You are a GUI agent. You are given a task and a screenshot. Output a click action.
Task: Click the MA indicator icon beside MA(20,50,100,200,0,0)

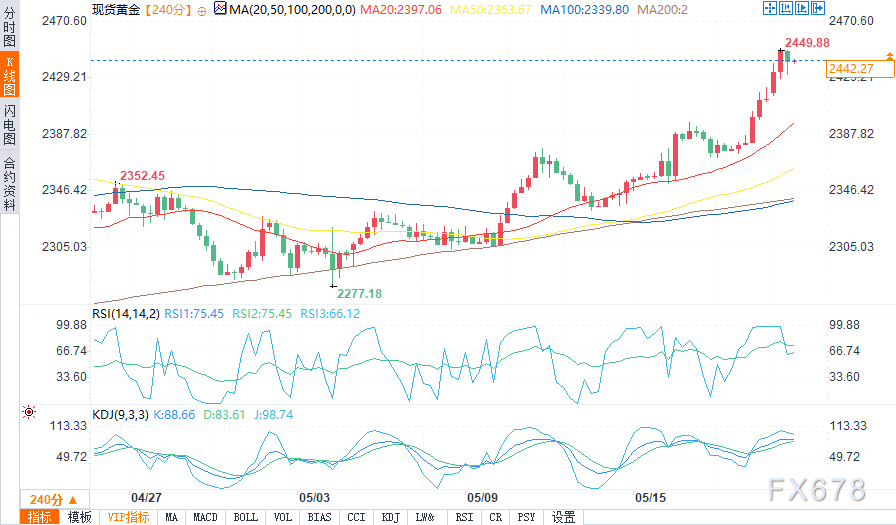[x=220, y=9]
